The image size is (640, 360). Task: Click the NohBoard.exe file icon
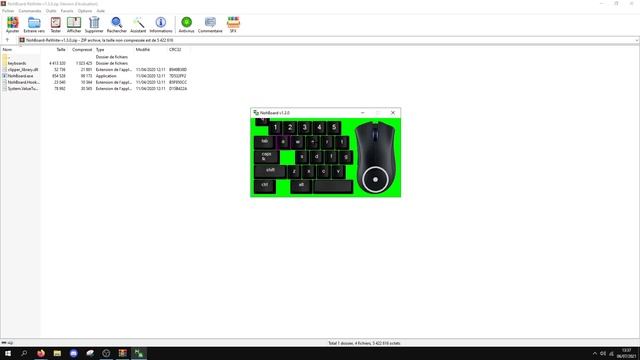click(4, 76)
